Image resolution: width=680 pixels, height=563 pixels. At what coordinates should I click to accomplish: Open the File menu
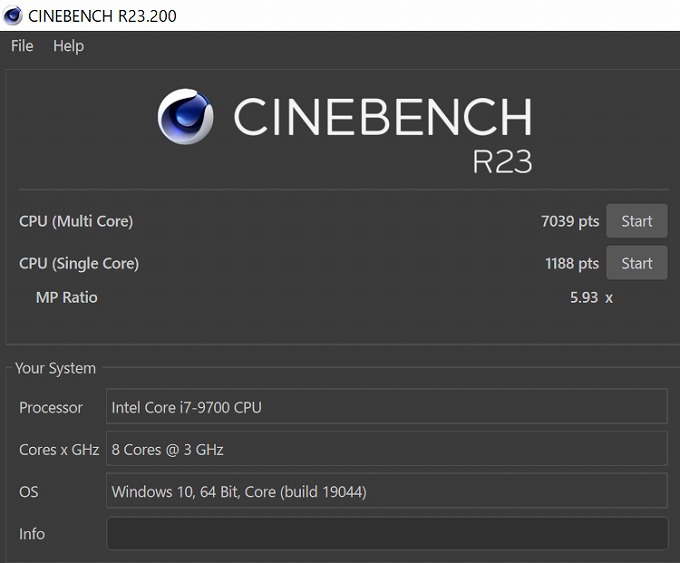(x=22, y=46)
